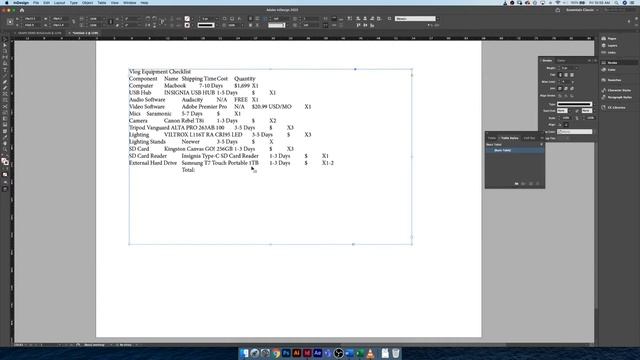Switch to the first (inactive) document tab
This screenshot has width=640, height=360.
[39, 33]
